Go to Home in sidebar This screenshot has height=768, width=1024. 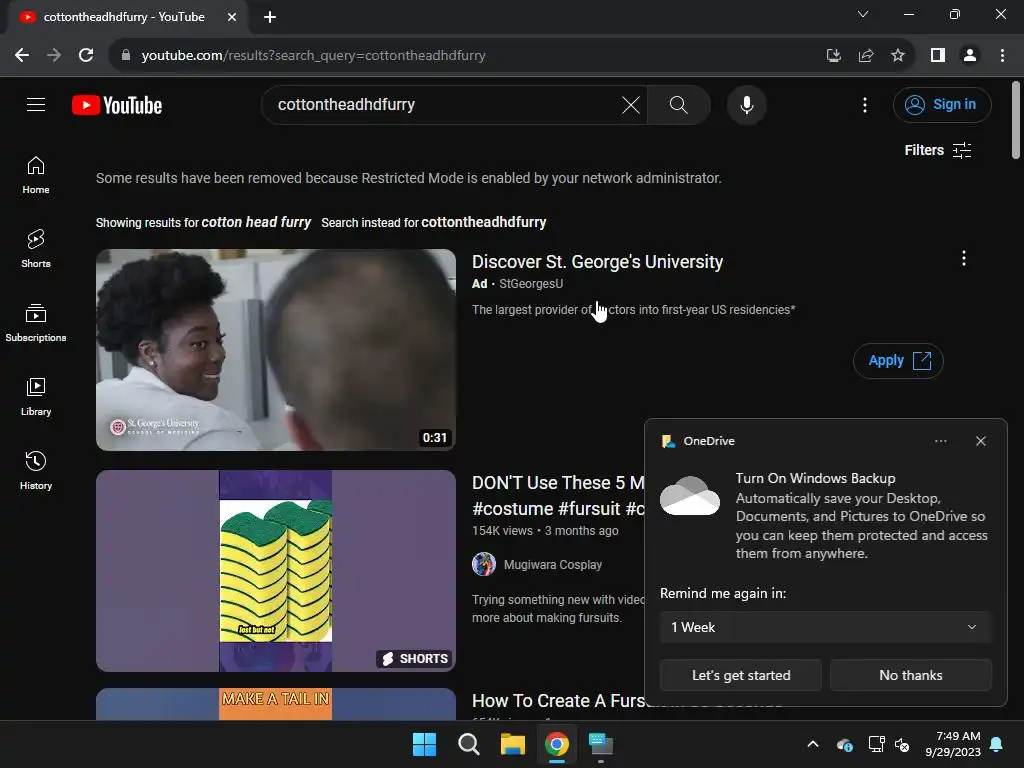(36, 176)
